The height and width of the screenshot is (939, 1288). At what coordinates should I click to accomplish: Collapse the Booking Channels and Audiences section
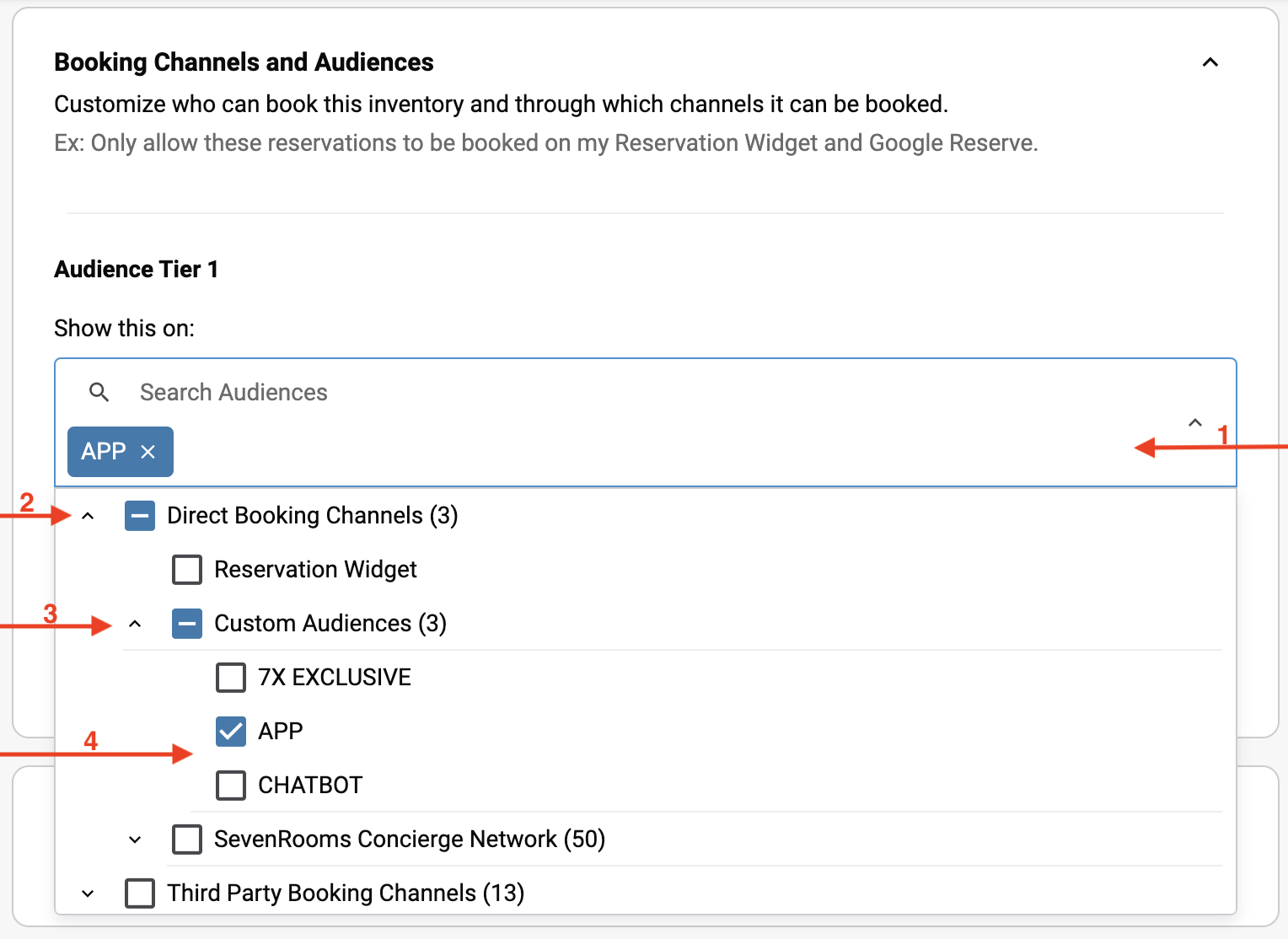click(x=1210, y=62)
